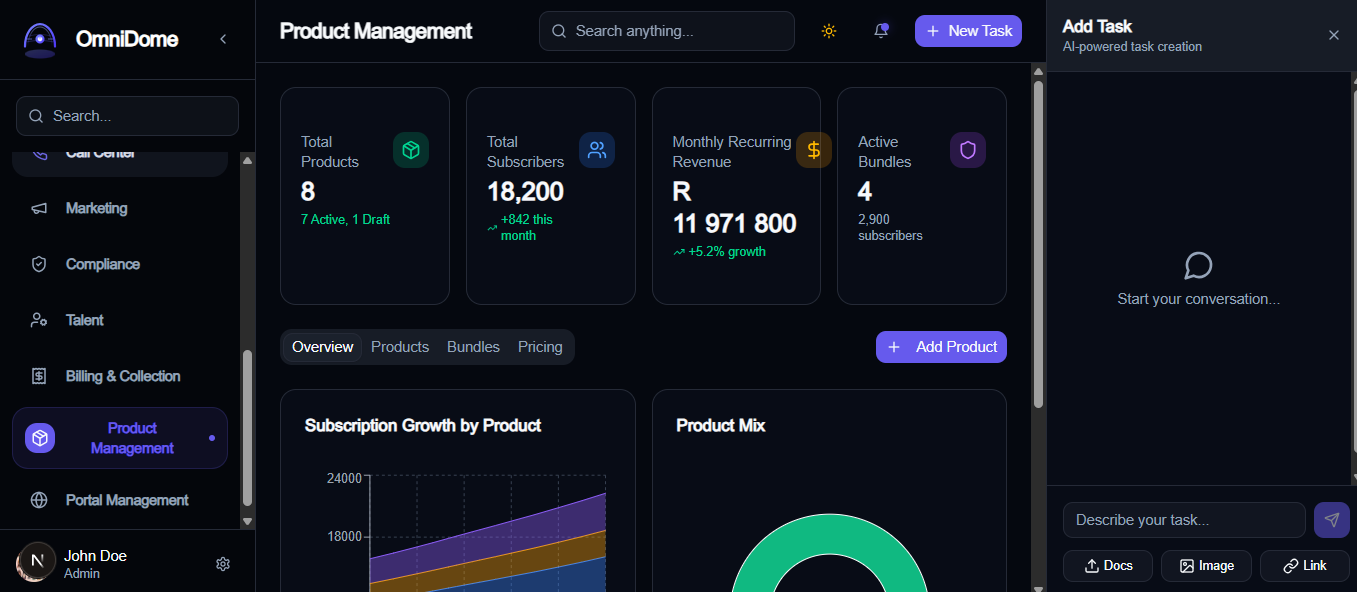Open notifications bell
The height and width of the screenshot is (592, 1357).
click(x=881, y=31)
